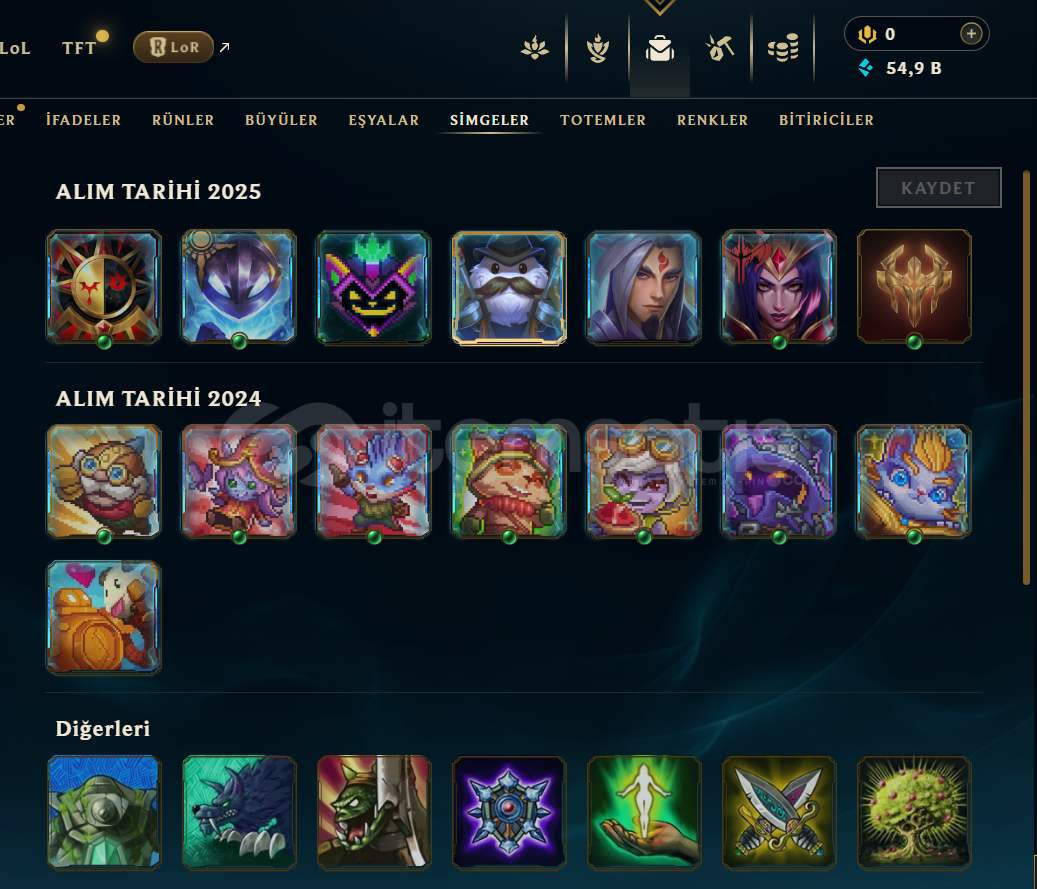Image resolution: width=1037 pixels, height=889 pixels.
Task: Click the KAYDET button
Action: click(x=938, y=188)
